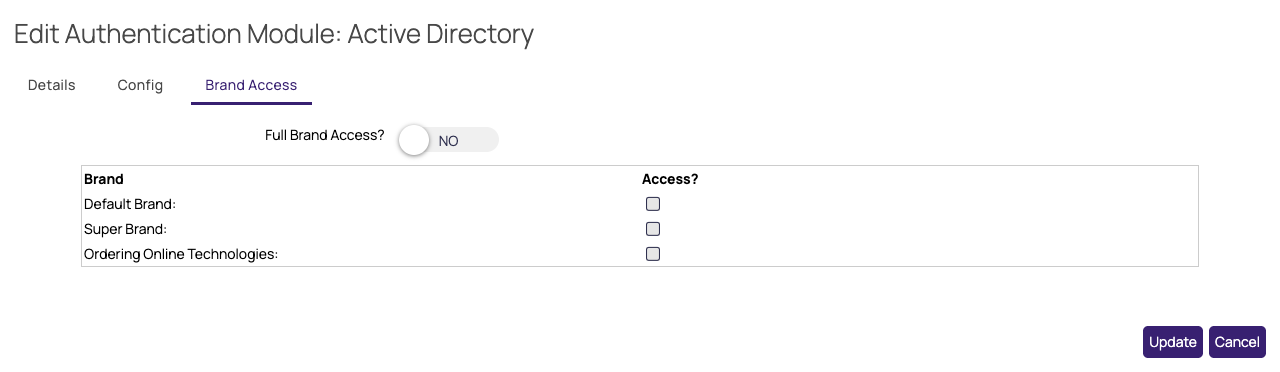Image resolution: width=1280 pixels, height=372 pixels.
Task: Select the Brand Access tab
Action: pos(251,85)
